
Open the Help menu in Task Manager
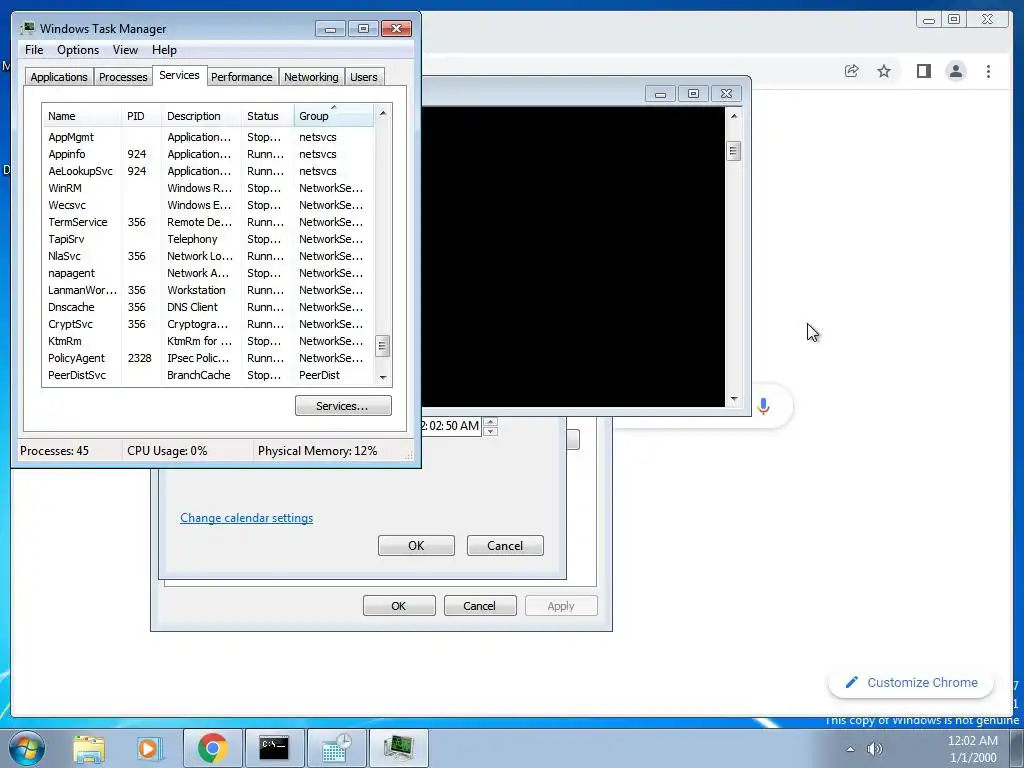point(164,50)
